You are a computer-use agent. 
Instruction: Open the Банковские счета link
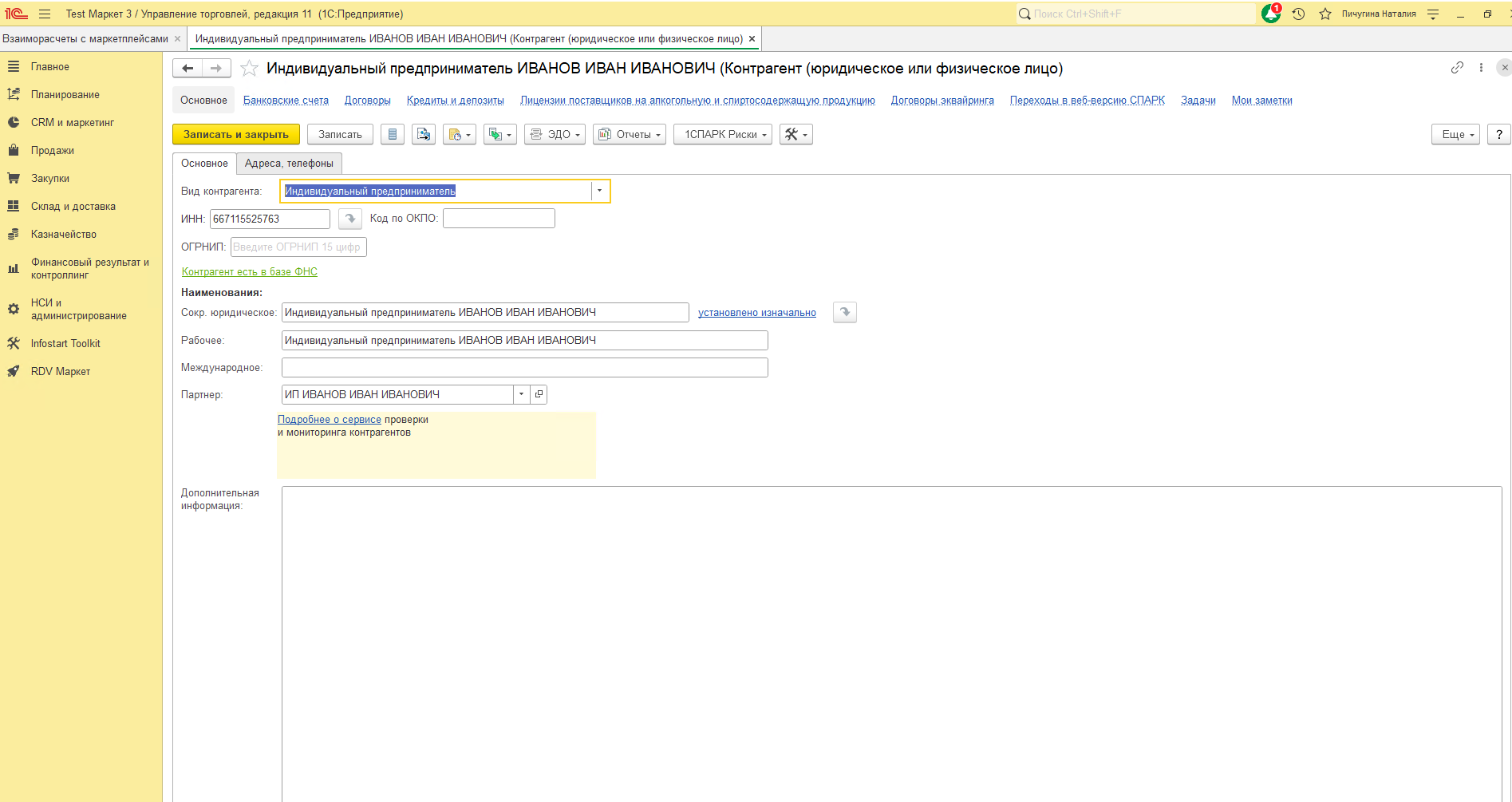286,100
